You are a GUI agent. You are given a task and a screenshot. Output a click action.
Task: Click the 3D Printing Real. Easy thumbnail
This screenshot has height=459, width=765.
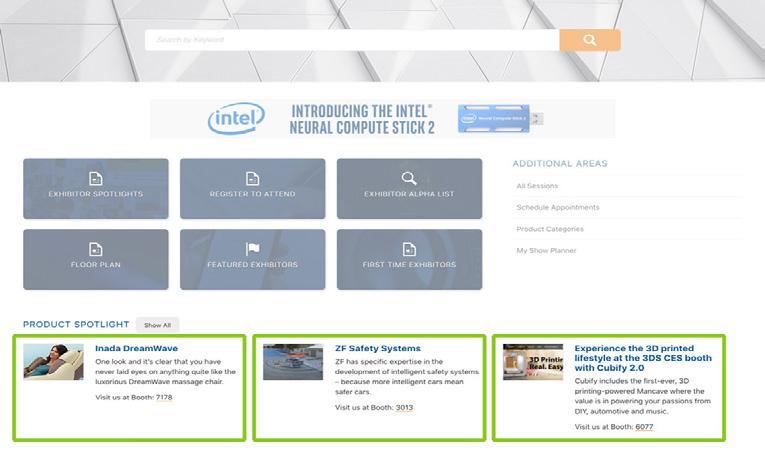(x=533, y=362)
